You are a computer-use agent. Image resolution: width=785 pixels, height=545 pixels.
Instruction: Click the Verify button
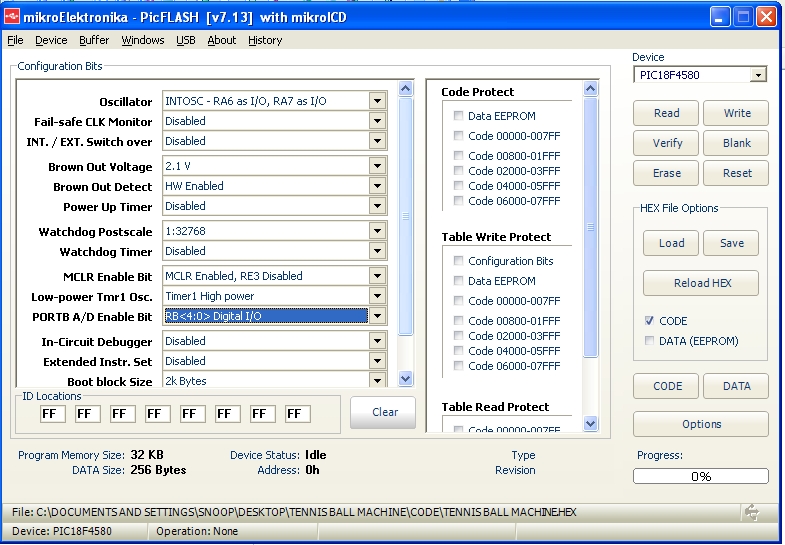pos(666,143)
